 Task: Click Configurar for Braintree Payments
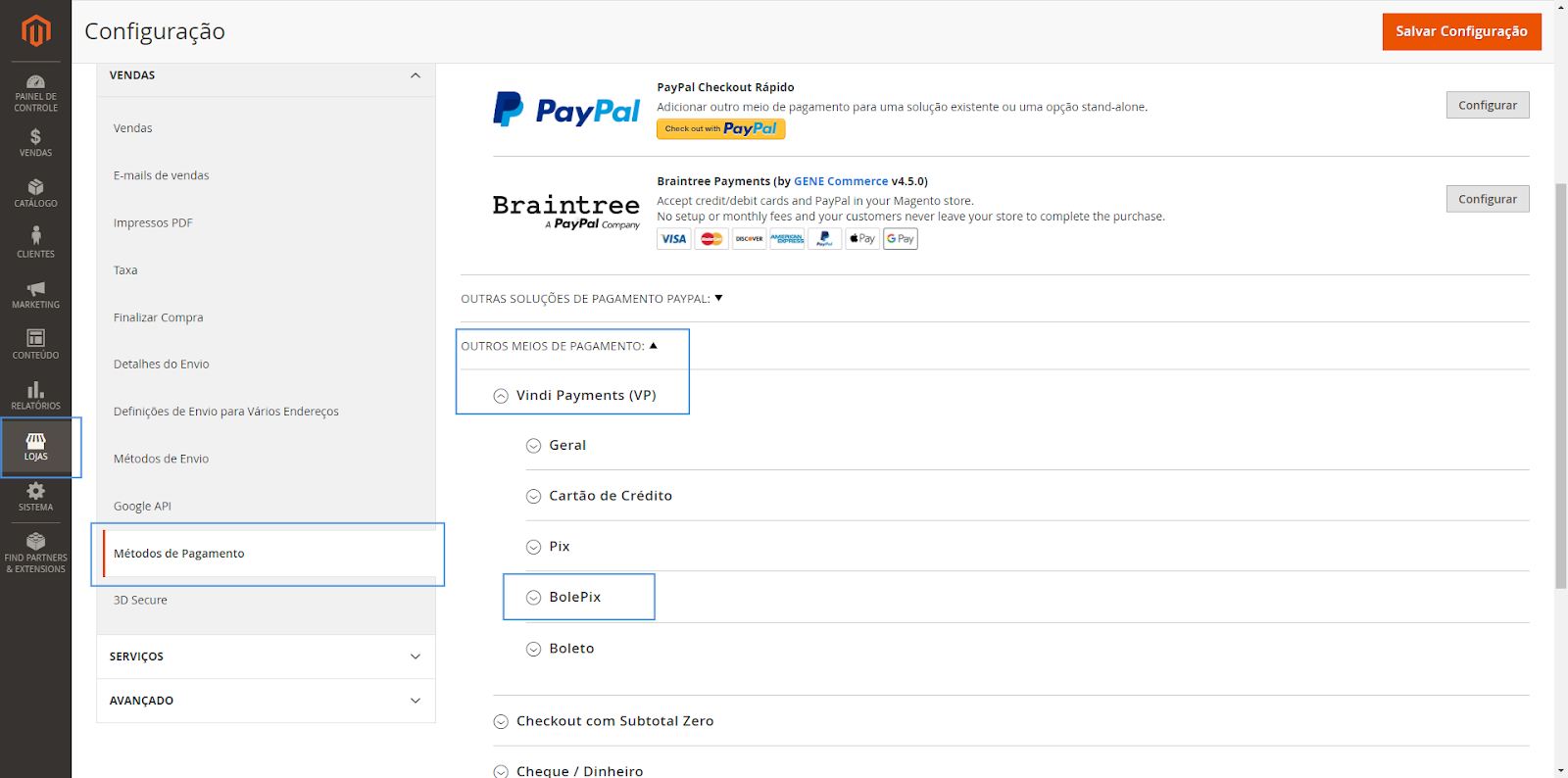coord(1487,199)
